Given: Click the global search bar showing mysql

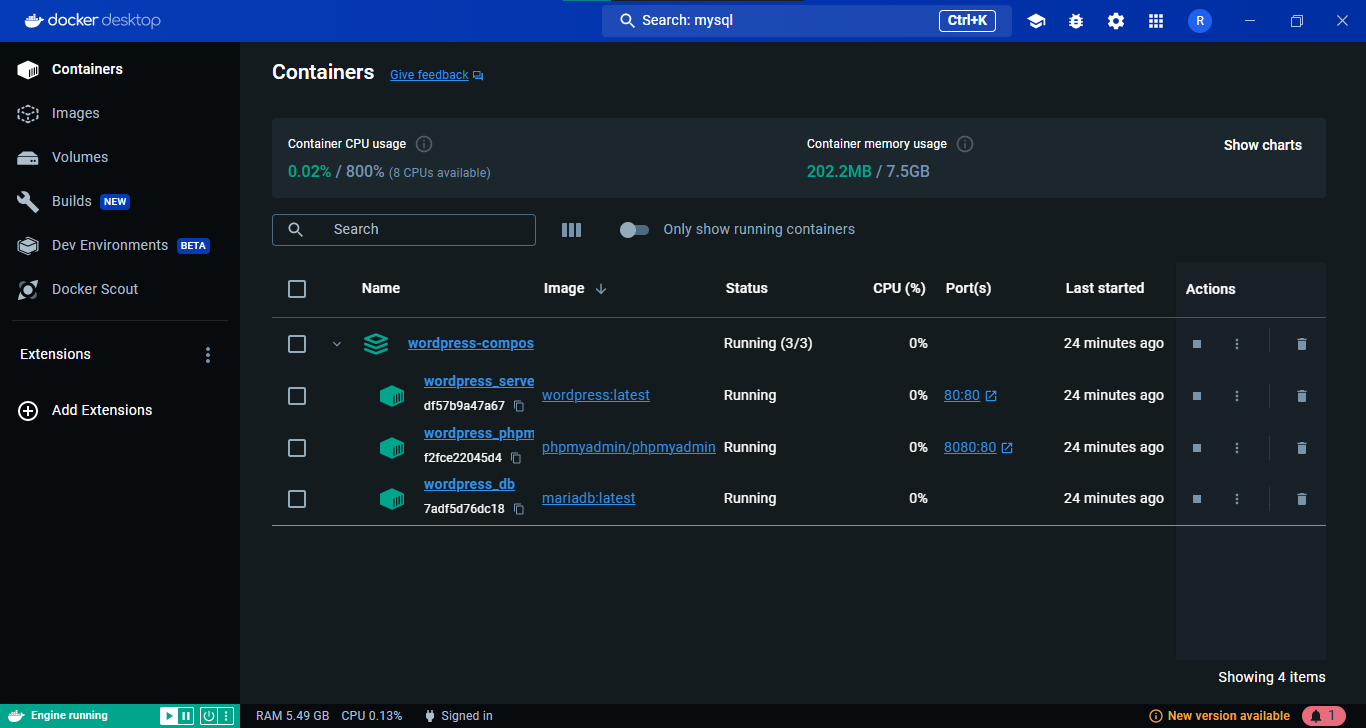Looking at the screenshot, I should click(807, 20).
